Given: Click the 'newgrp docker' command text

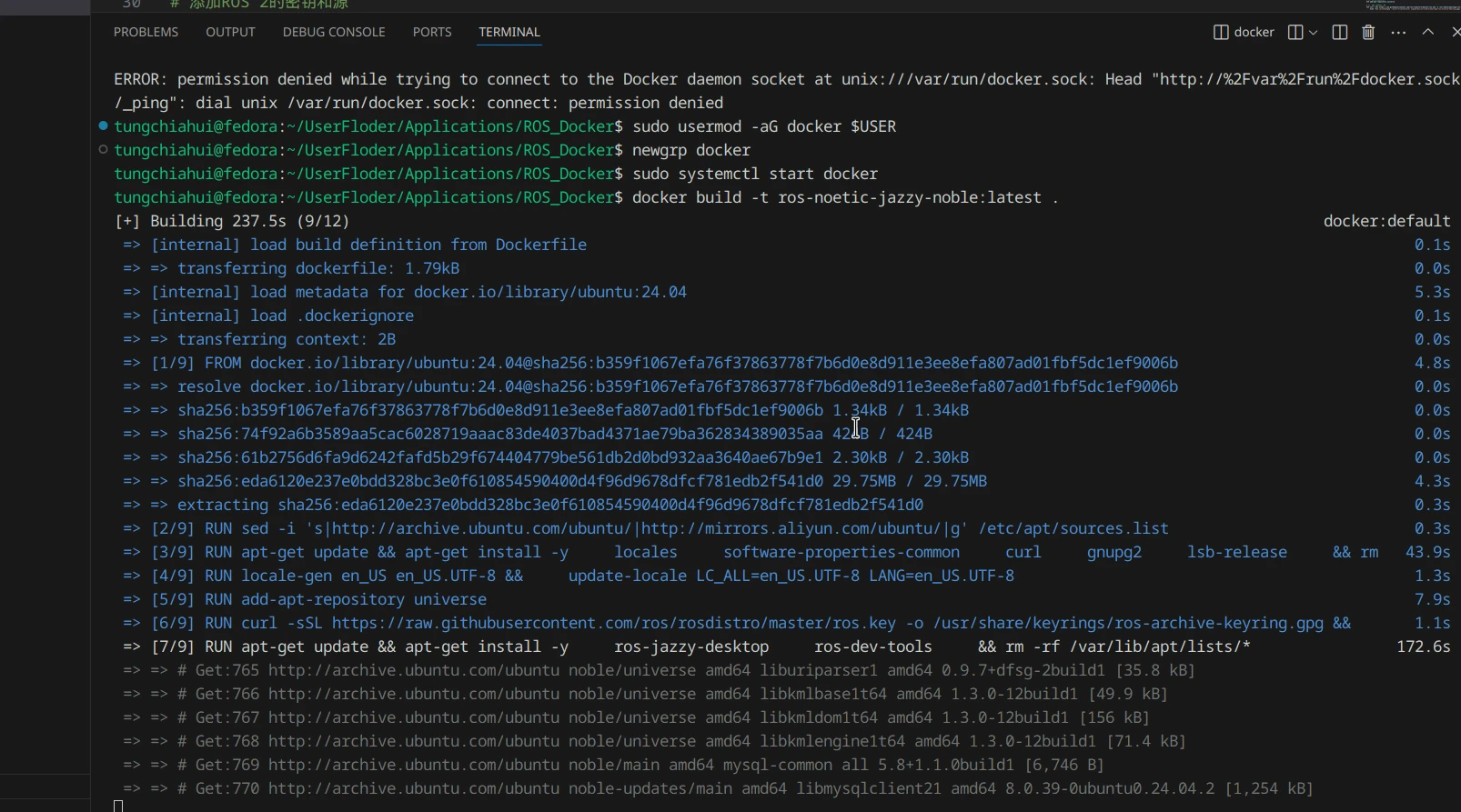Looking at the screenshot, I should 691,150.
